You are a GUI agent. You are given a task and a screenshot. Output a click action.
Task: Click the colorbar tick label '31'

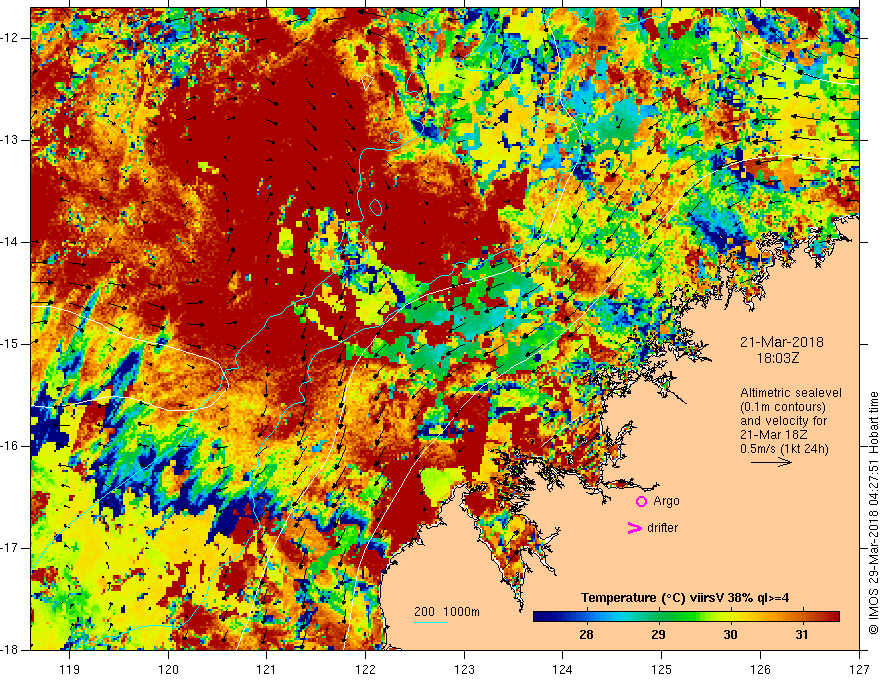802,635
